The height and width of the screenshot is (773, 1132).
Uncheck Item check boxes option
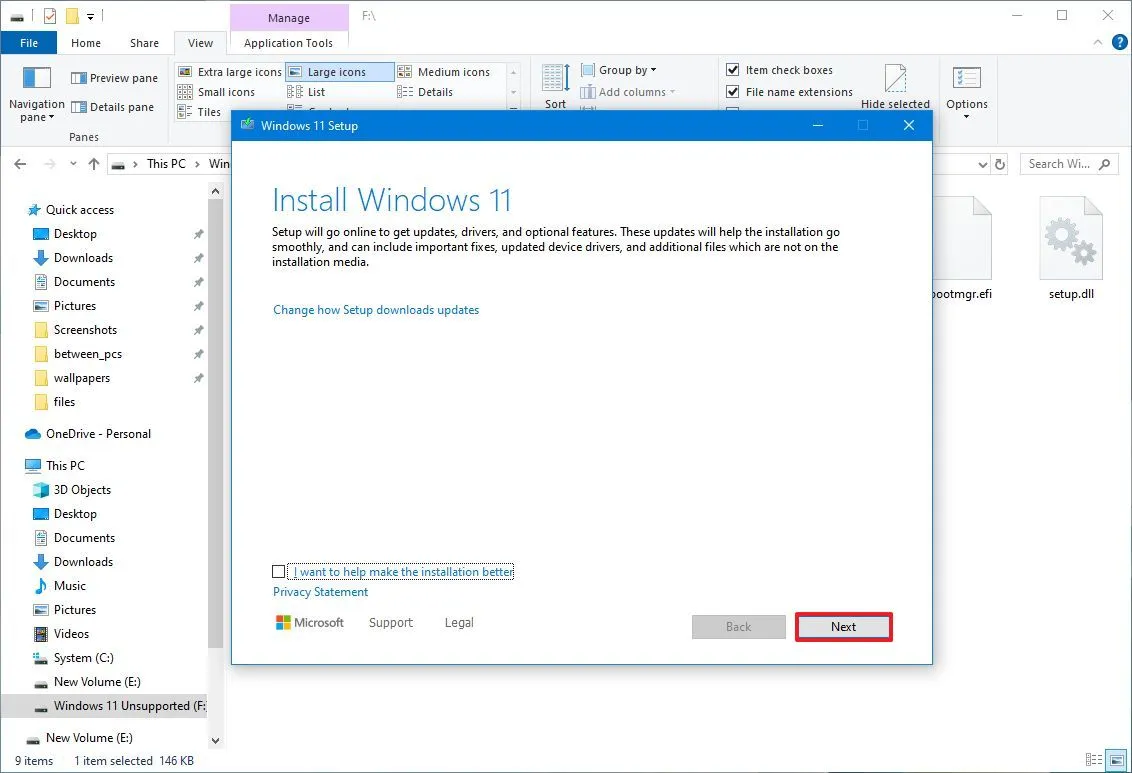pos(733,69)
